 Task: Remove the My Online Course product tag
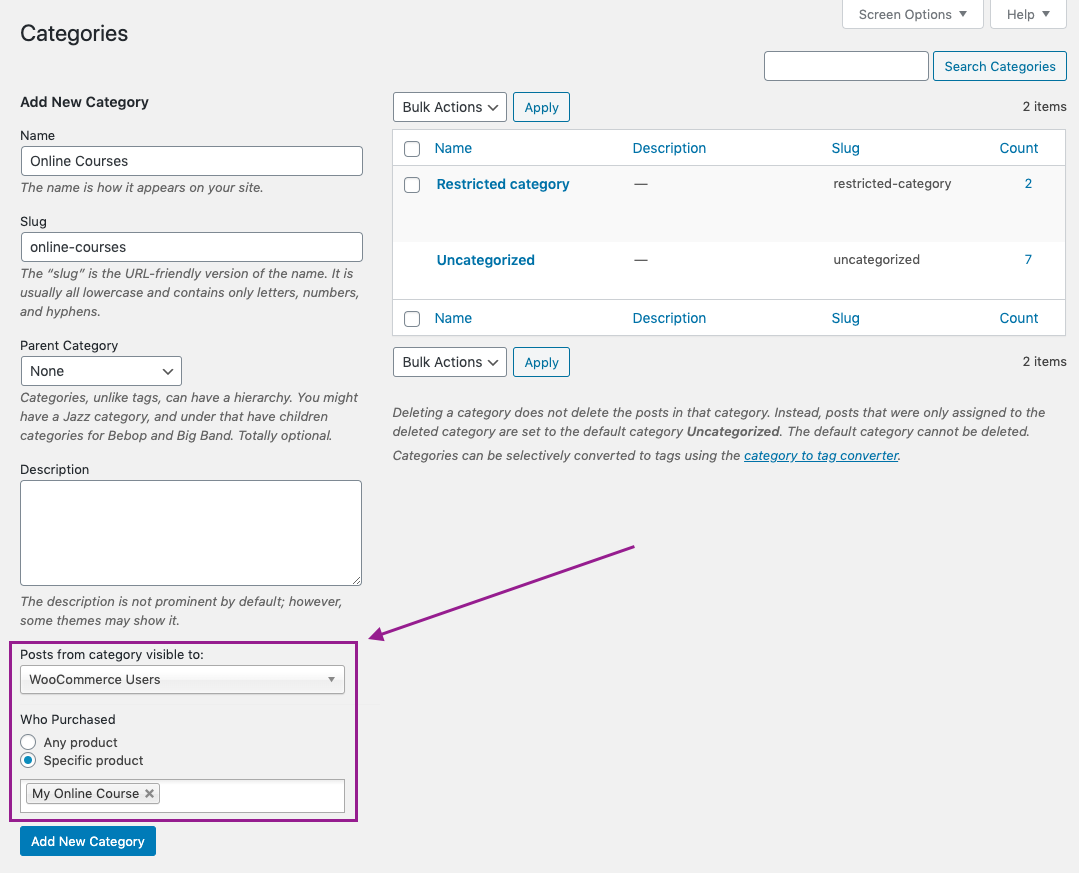point(149,793)
